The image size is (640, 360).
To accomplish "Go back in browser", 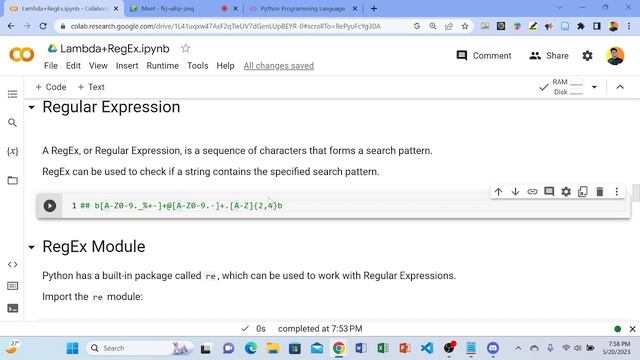I will (x=11, y=26).
